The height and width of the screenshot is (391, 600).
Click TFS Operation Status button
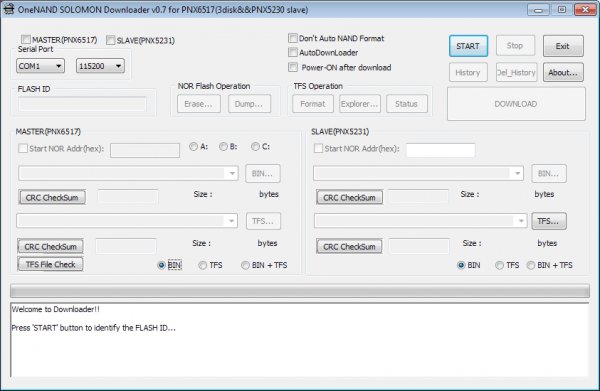pos(407,104)
